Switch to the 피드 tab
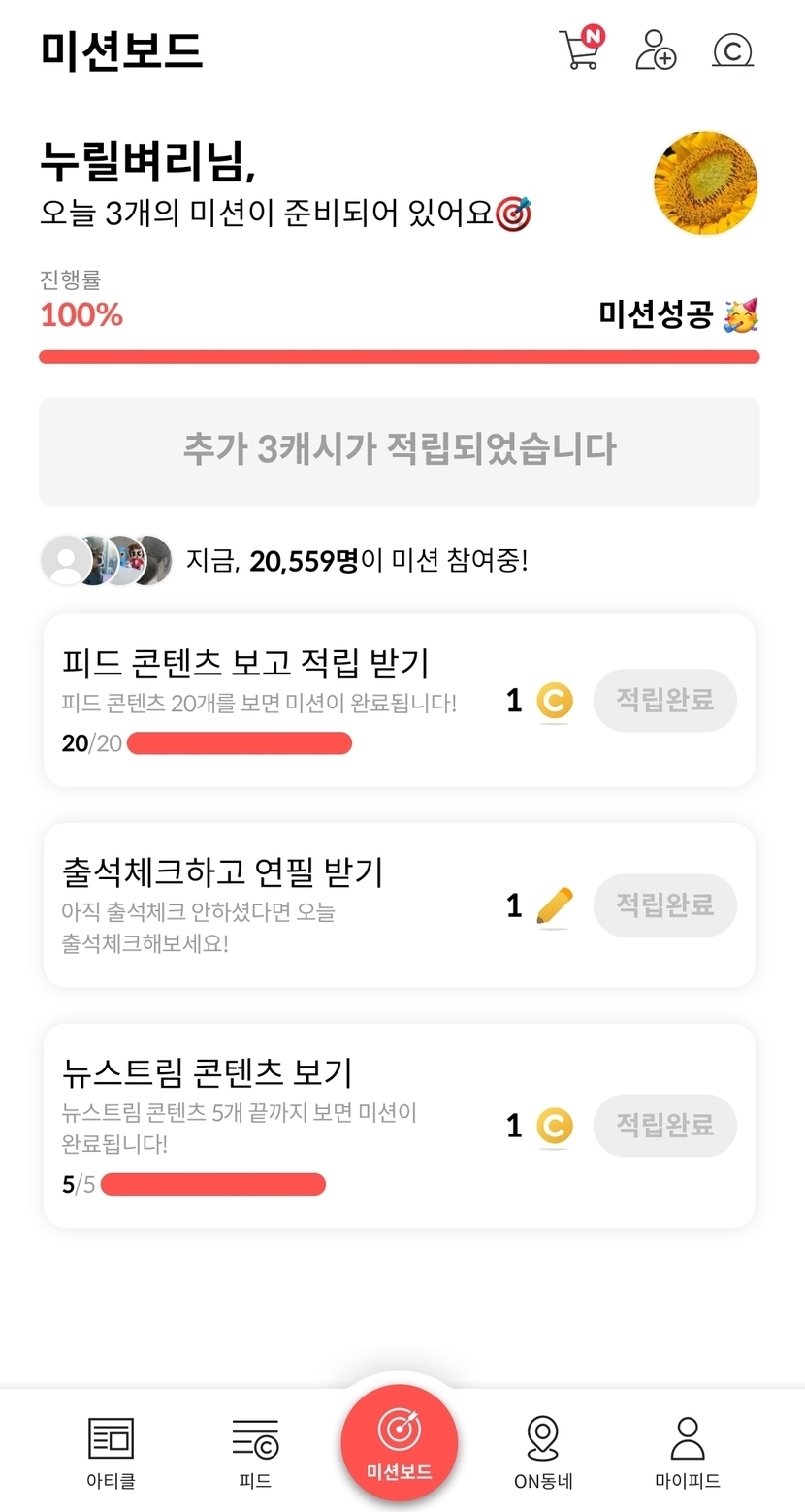805x1512 pixels. click(255, 1452)
